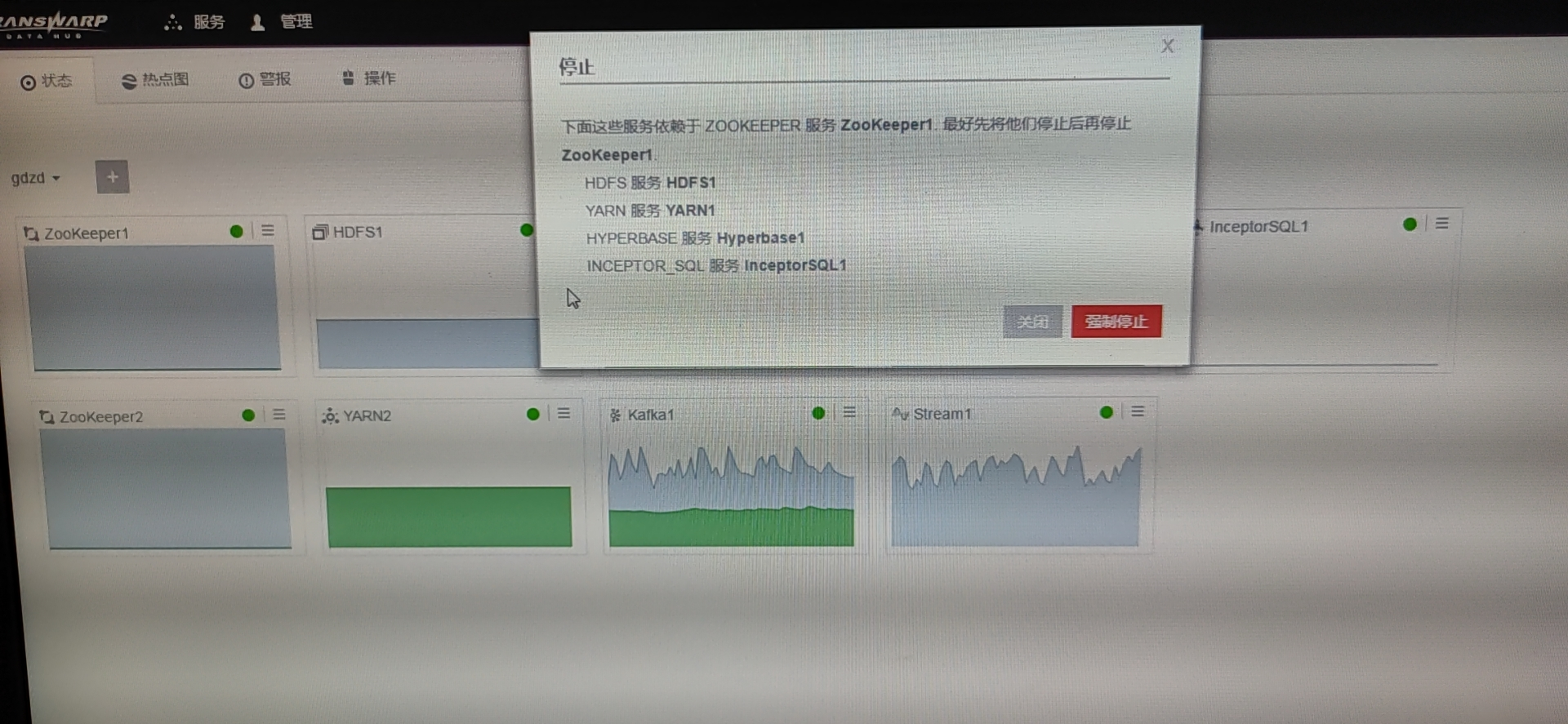1568x724 pixels.
Task: Click the YARN2 green status dot
Action: click(x=533, y=415)
